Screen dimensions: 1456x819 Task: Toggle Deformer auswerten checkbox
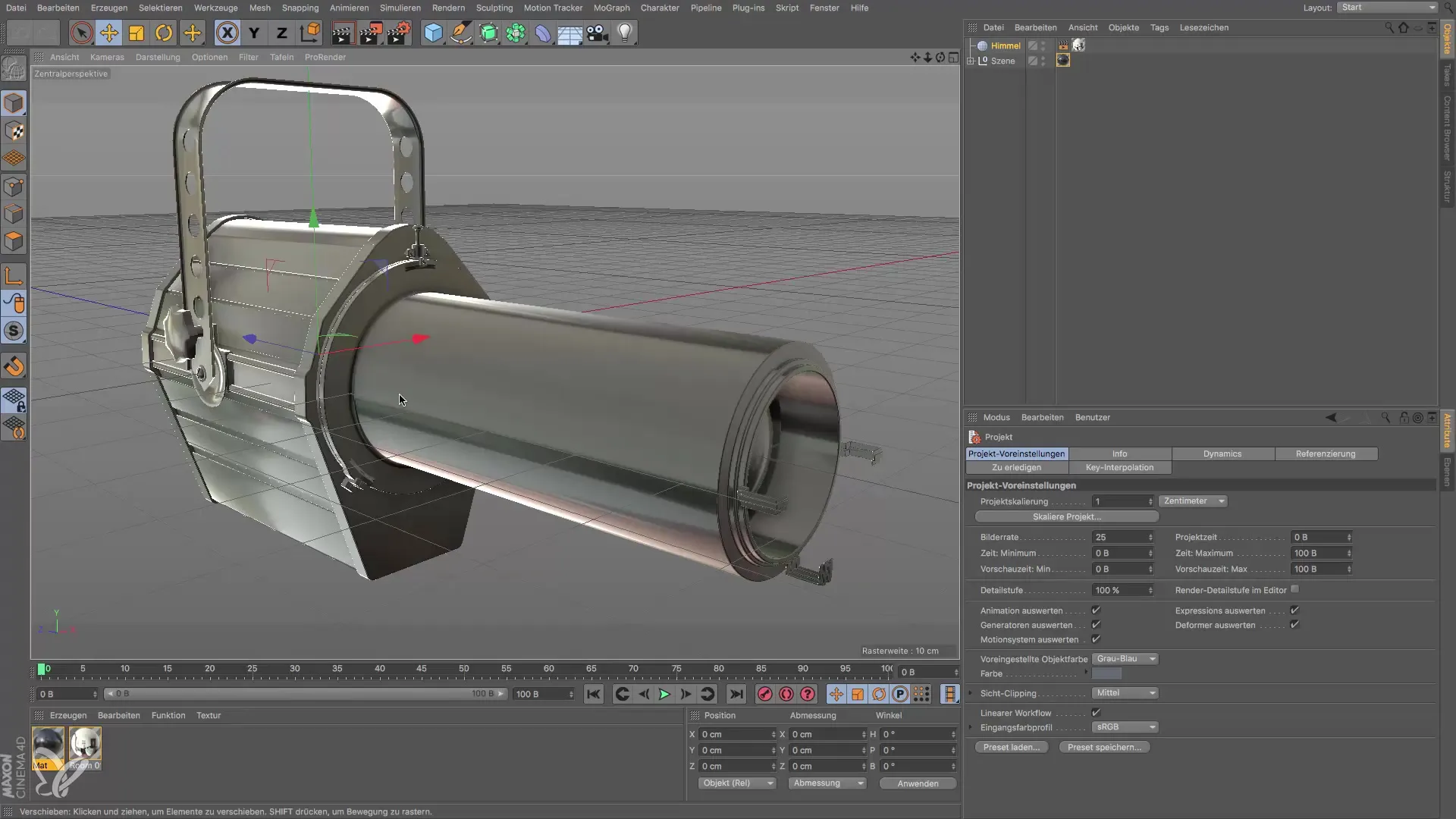click(1294, 625)
